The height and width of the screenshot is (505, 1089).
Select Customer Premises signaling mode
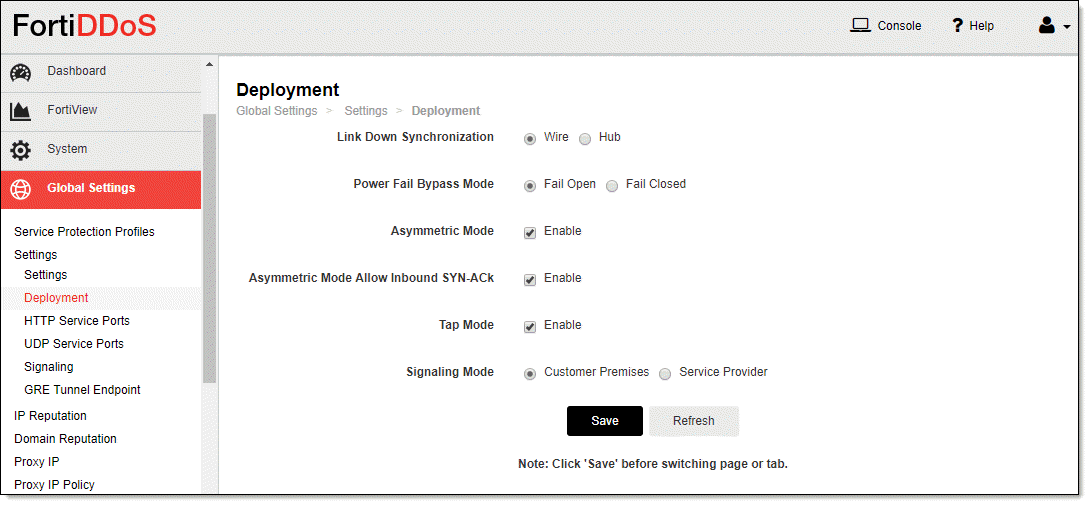pyautogui.click(x=530, y=374)
